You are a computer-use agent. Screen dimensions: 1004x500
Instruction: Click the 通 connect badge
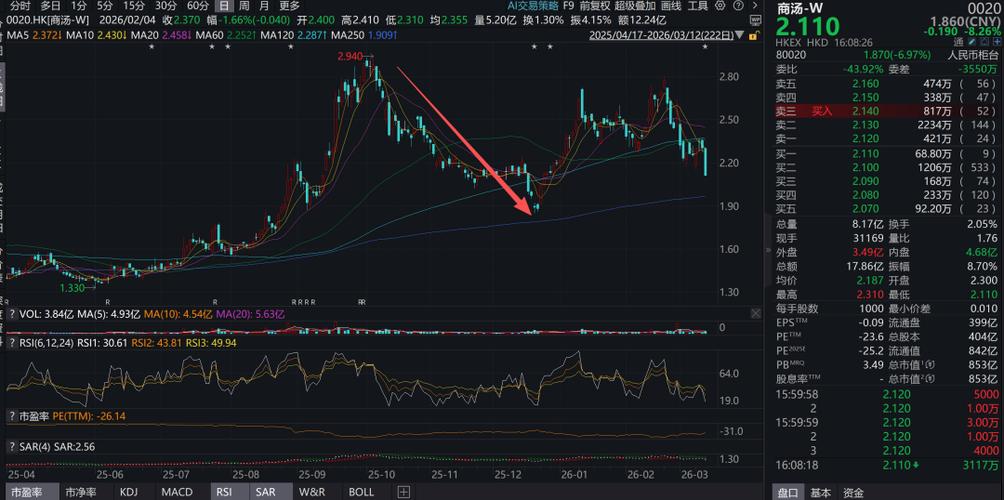[959, 42]
